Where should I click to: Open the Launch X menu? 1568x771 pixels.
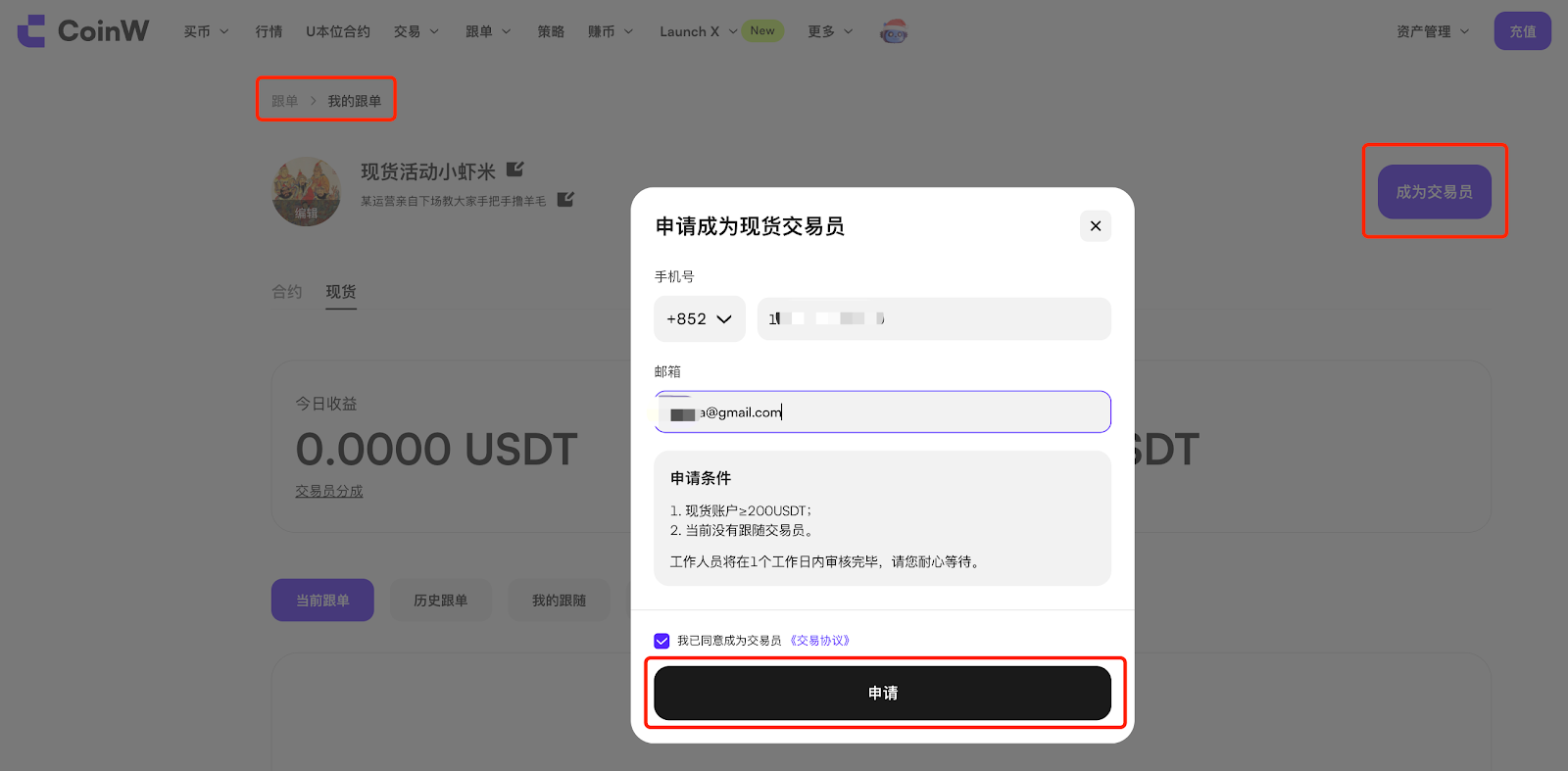pos(697,31)
